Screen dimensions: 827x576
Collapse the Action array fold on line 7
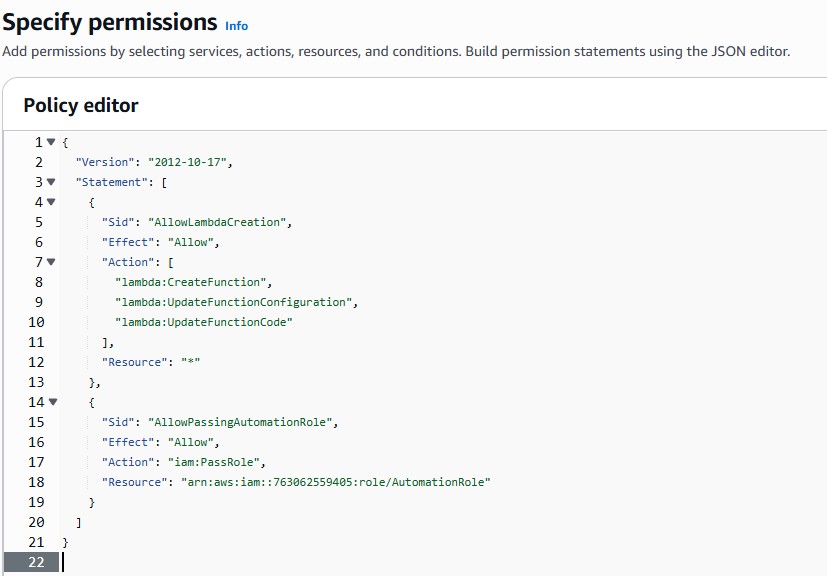click(51, 262)
